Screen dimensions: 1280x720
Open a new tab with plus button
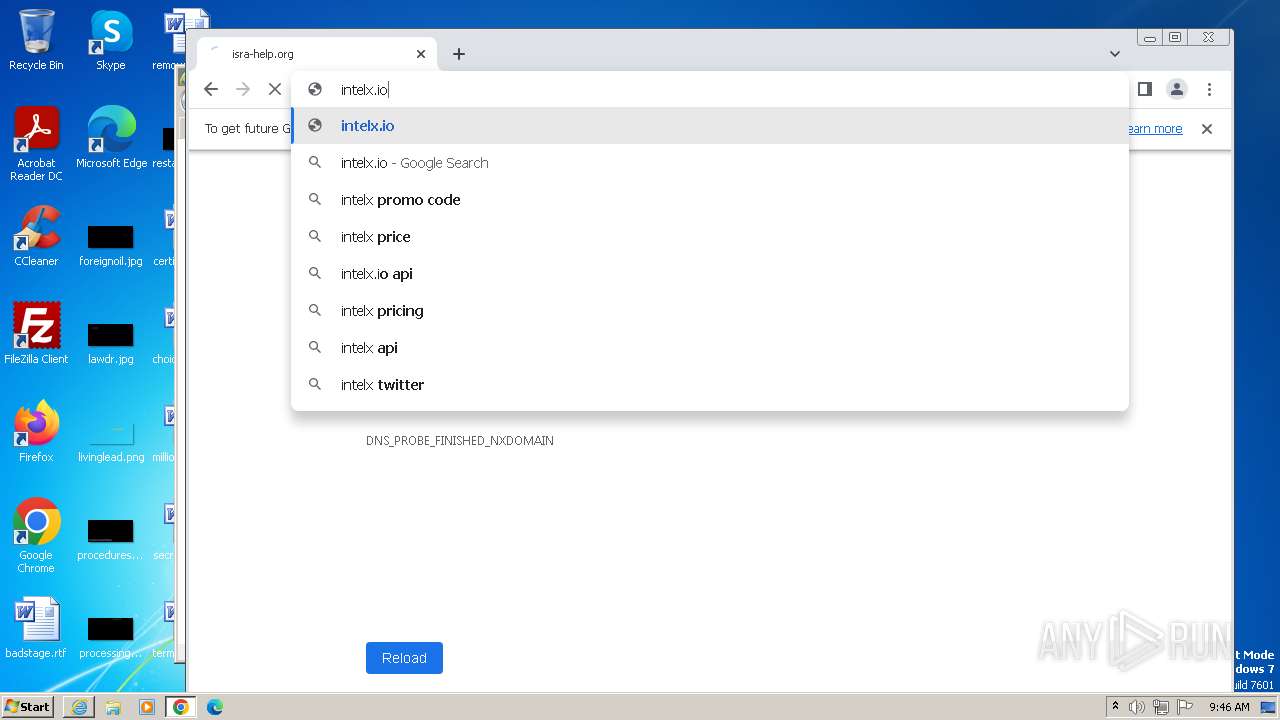pyautogui.click(x=459, y=54)
